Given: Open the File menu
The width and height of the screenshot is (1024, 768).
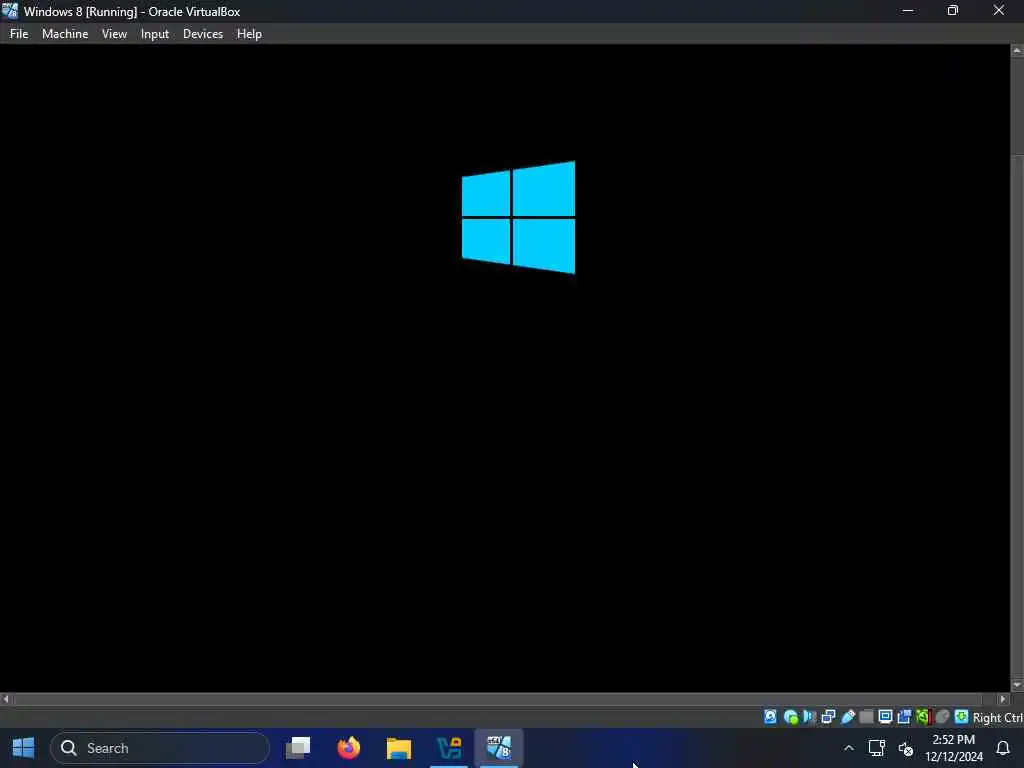Looking at the screenshot, I should (x=19, y=34).
